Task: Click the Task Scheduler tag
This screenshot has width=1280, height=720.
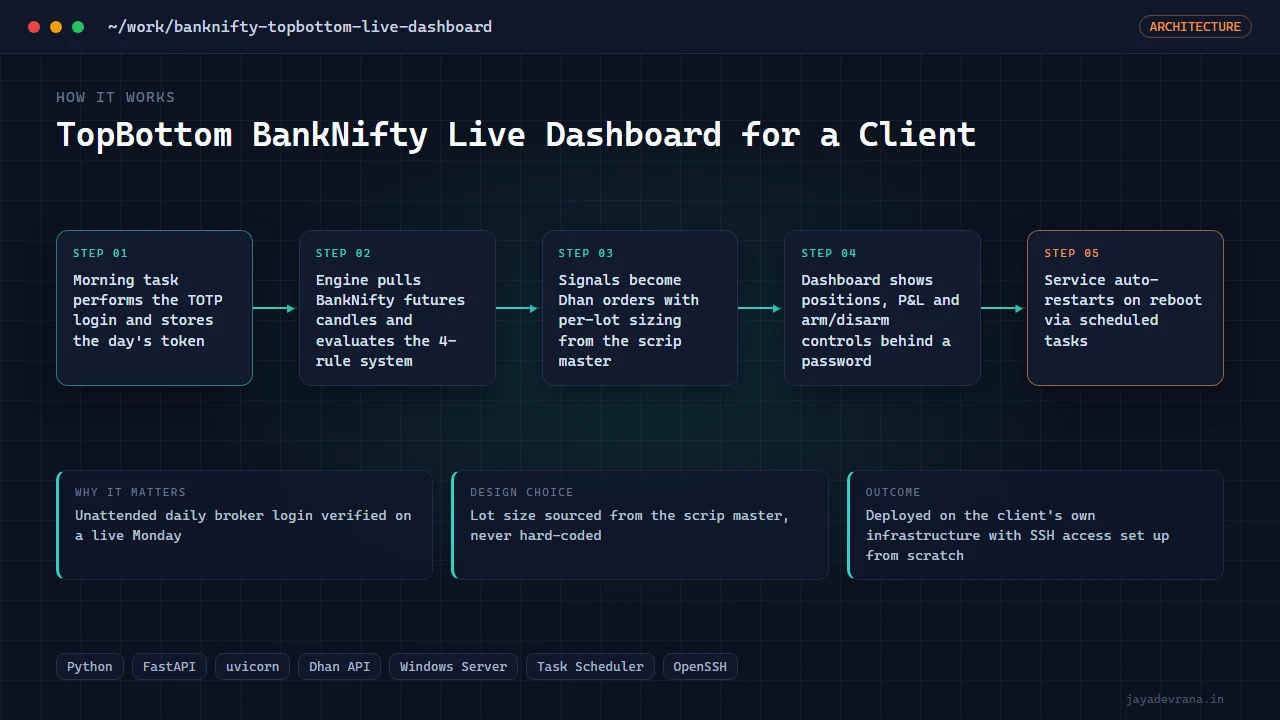Action: [590, 667]
